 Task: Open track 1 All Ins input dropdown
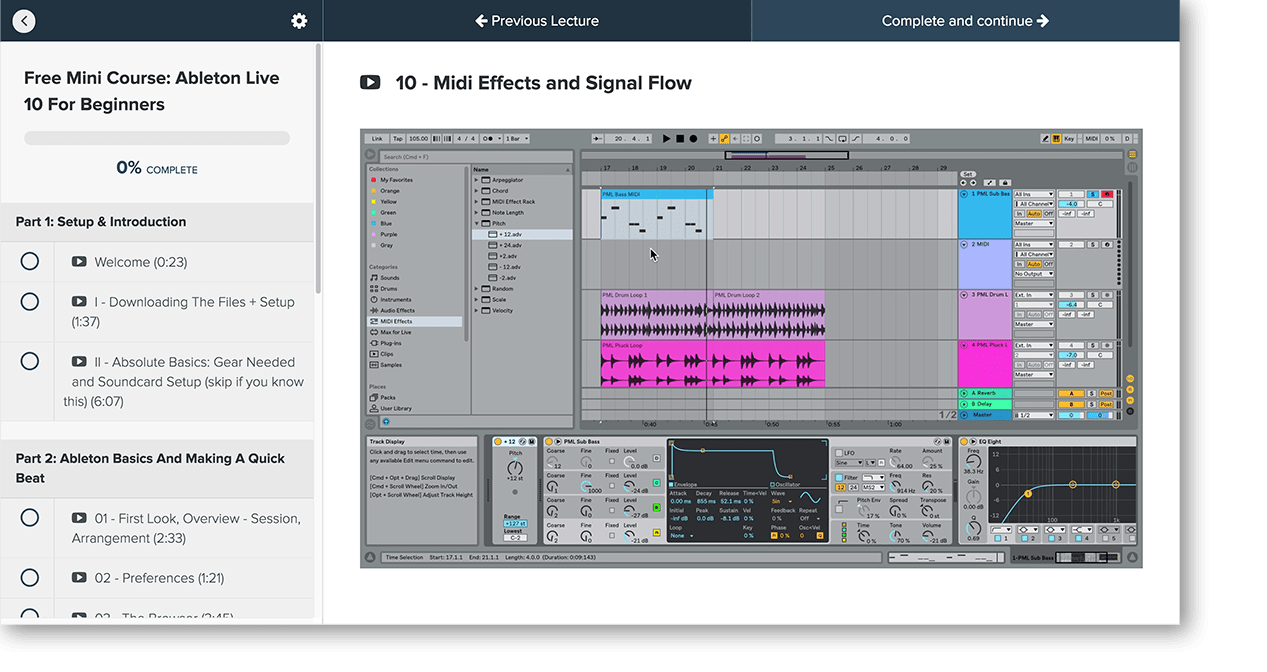click(1034, 194)
